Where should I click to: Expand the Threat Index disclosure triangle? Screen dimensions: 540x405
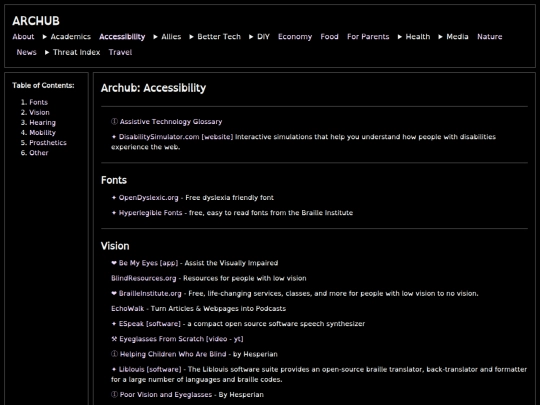[x=47, y=52]
